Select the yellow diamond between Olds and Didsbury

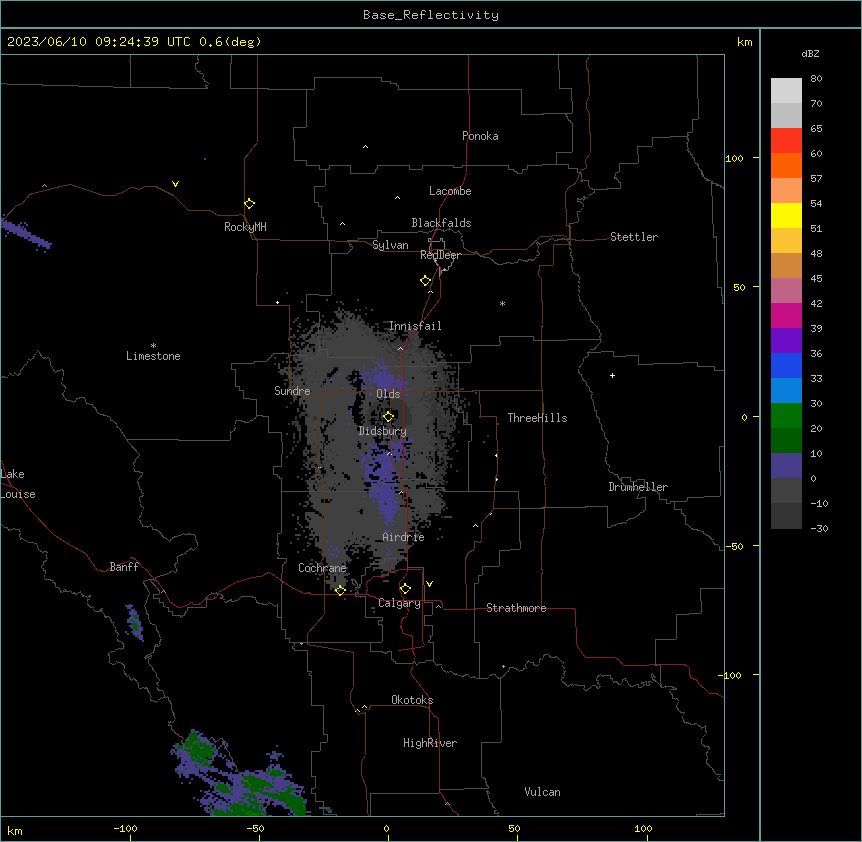tap(389, 417)
